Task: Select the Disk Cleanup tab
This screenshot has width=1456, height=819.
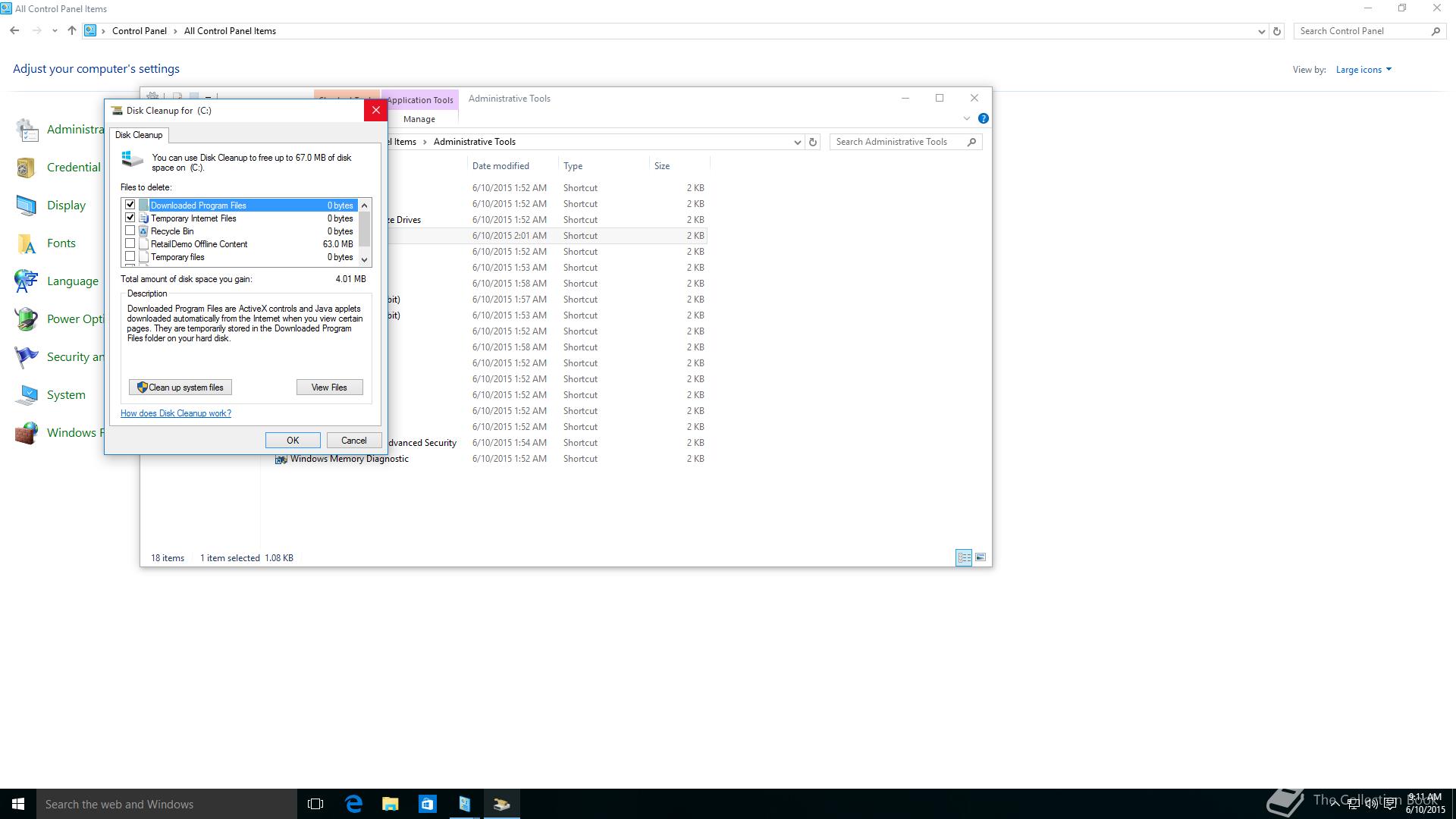Action: click(139, 135)
